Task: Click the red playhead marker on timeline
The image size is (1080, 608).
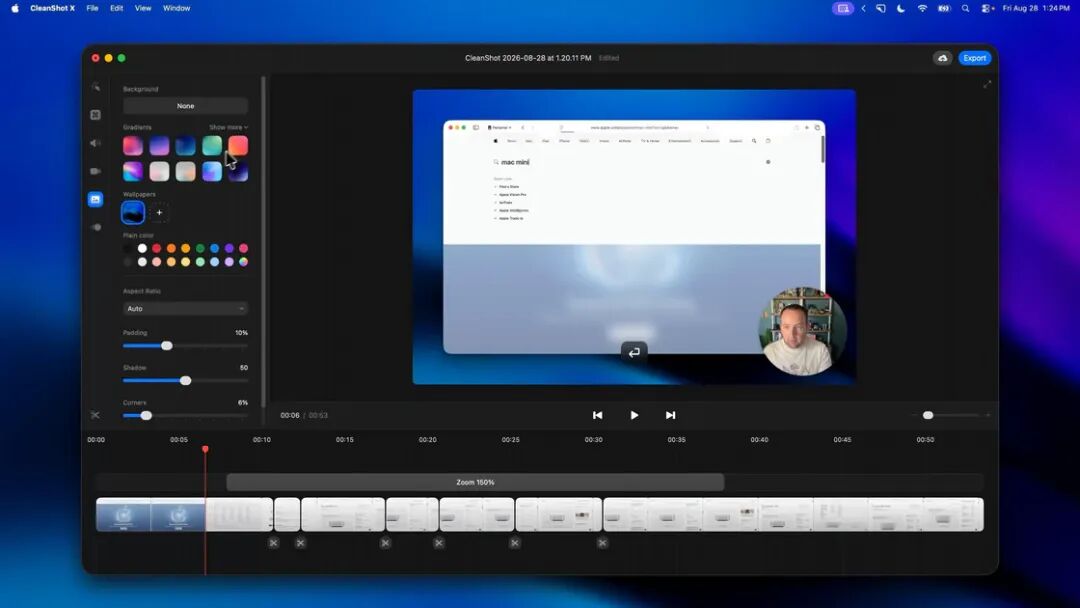Action: pos(205,449)
